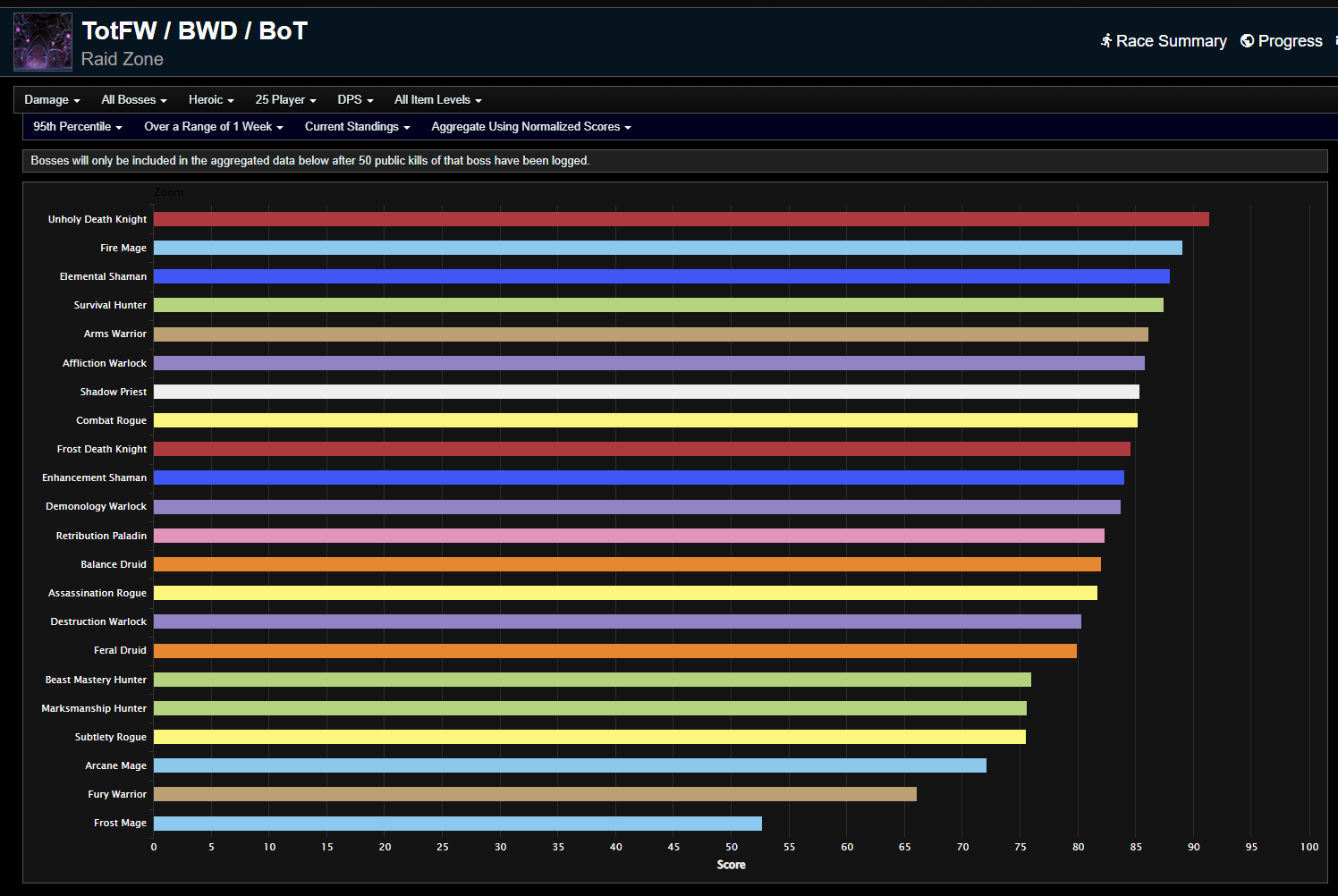Open the Heroic difficulty dropdown
Image resolution: width=1338 pixels, height=896 pixels.
(211, 100)
